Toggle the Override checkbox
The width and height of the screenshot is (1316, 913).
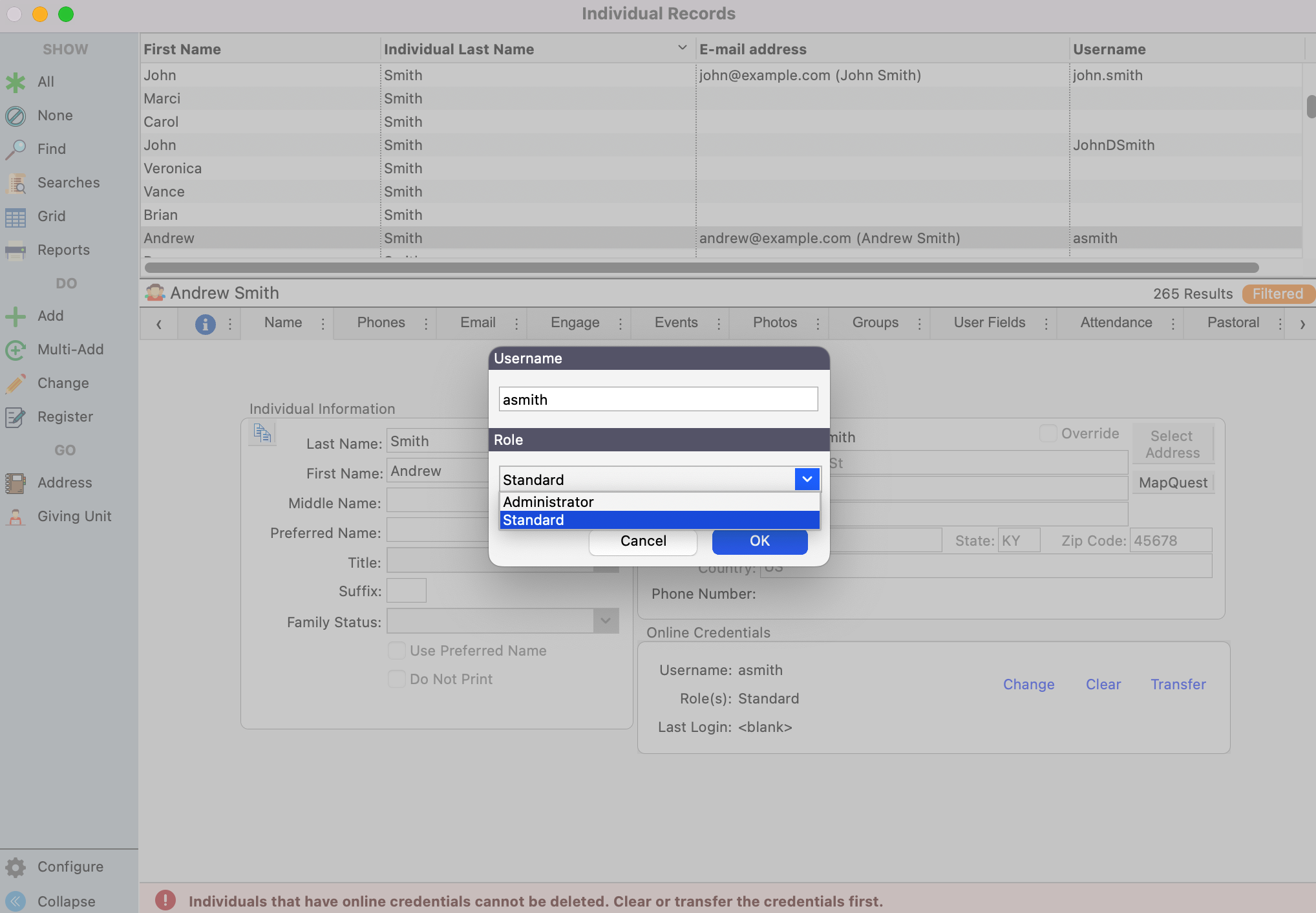point(1048,433)
